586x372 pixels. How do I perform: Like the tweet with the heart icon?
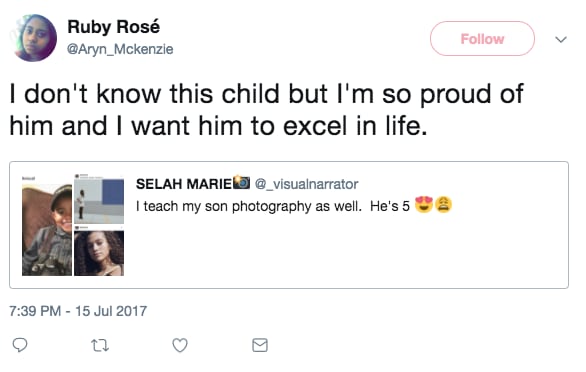click(x=180, y=345)
